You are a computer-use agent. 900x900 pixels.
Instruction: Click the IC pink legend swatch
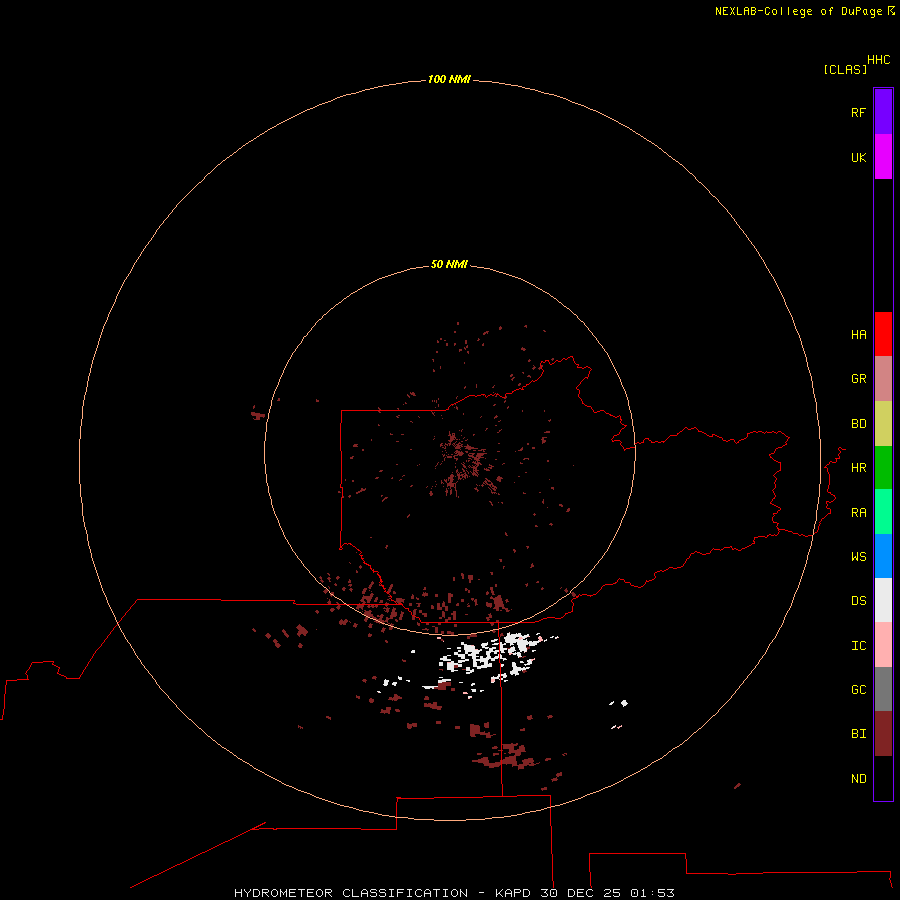[883, 645]
